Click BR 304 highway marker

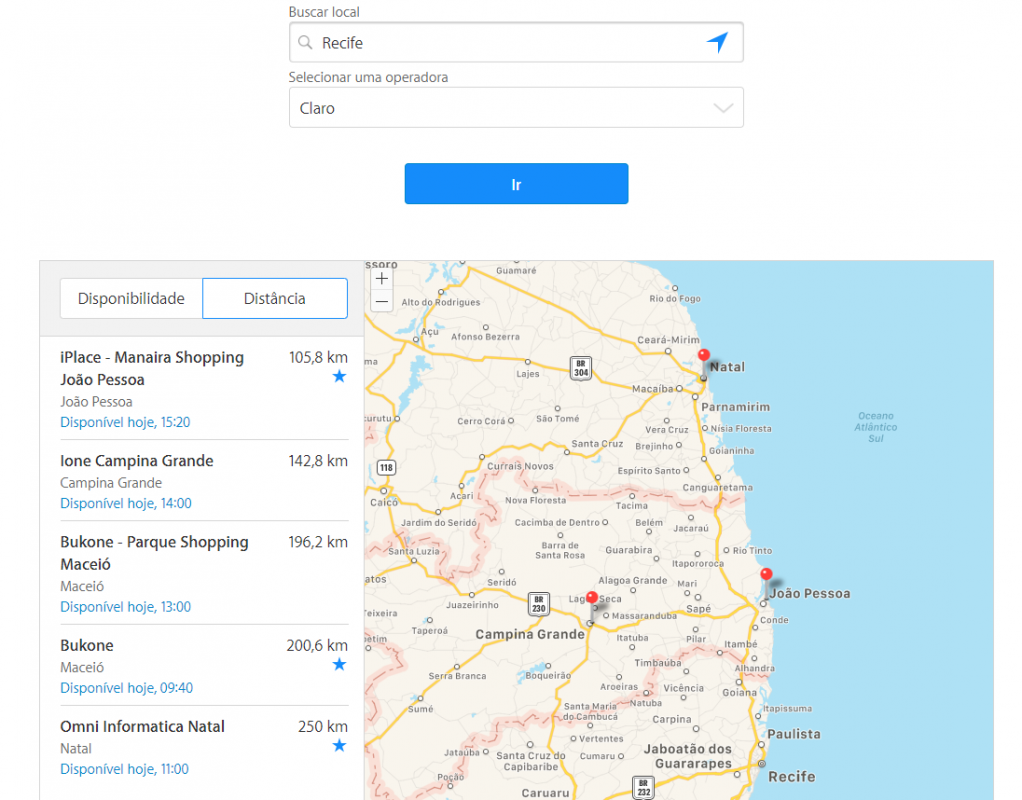point(581,368)
